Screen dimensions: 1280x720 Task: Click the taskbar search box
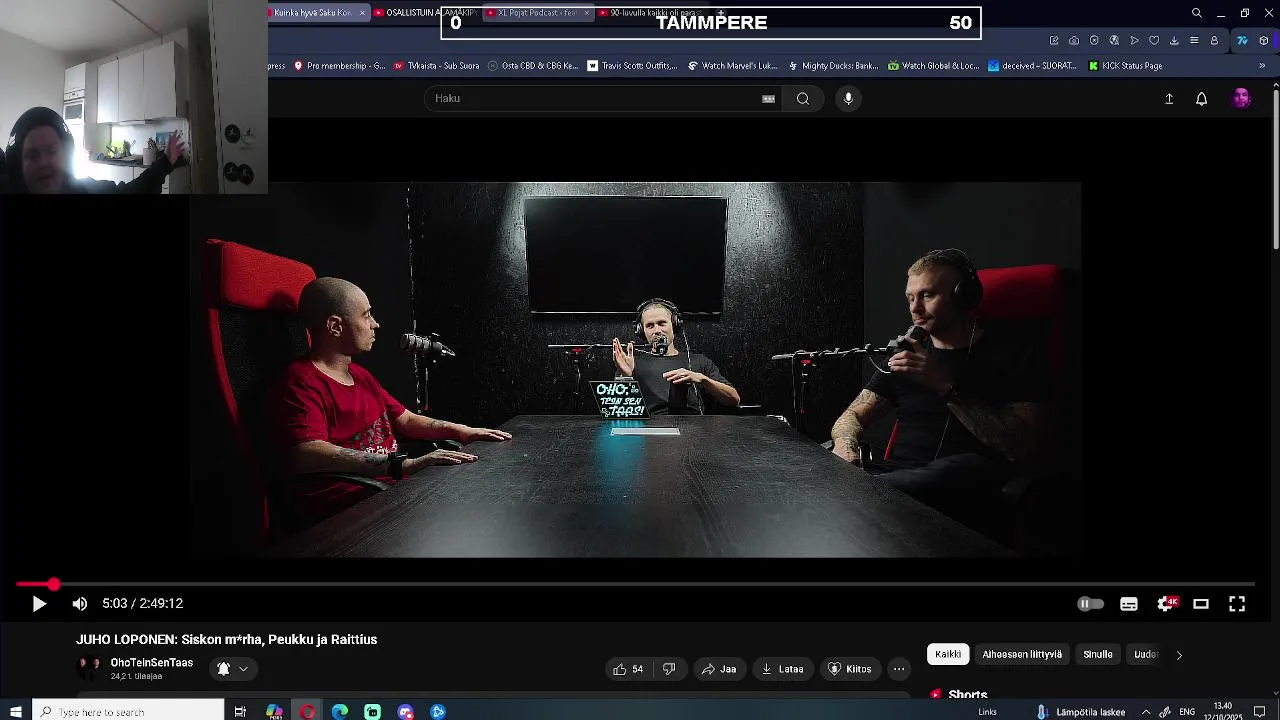click(128, 712)
